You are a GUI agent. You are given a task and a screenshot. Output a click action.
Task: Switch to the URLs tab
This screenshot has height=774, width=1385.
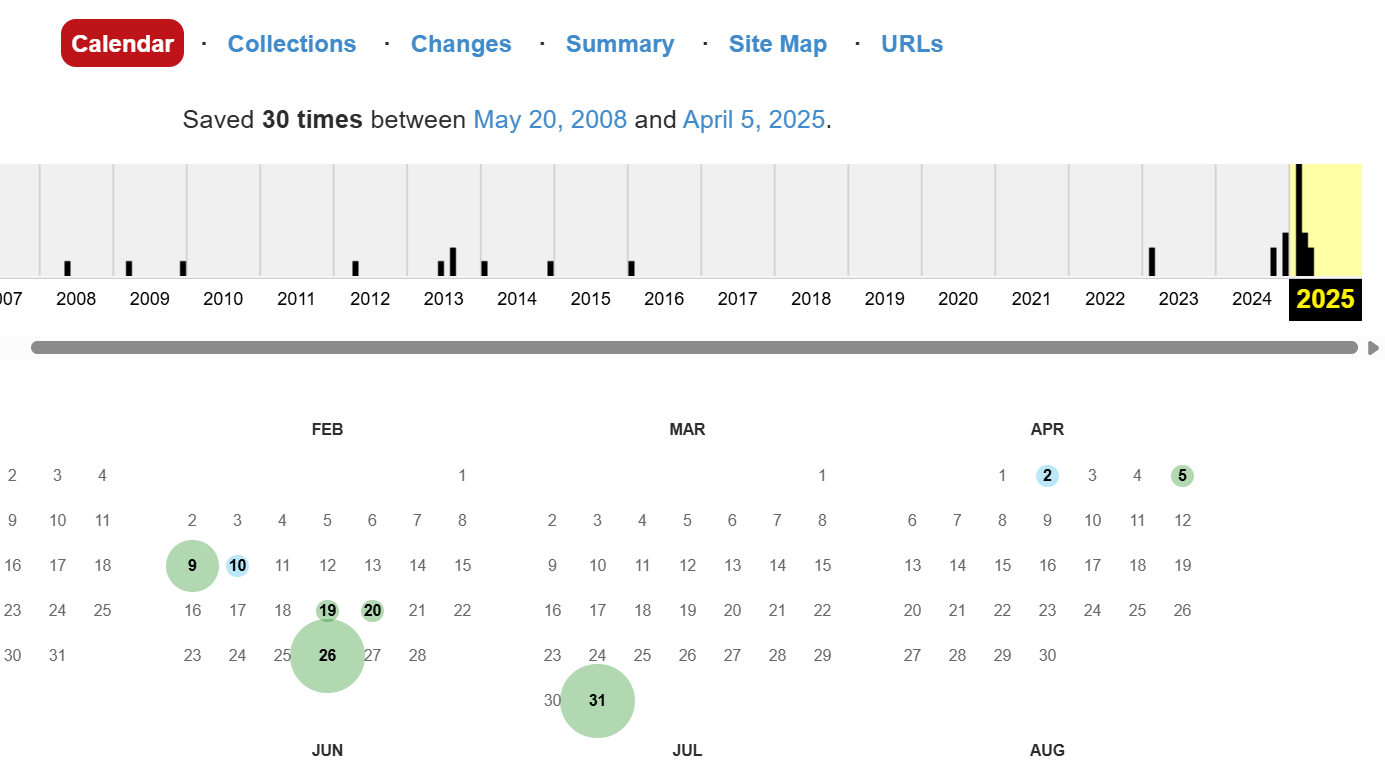point(912,44)
